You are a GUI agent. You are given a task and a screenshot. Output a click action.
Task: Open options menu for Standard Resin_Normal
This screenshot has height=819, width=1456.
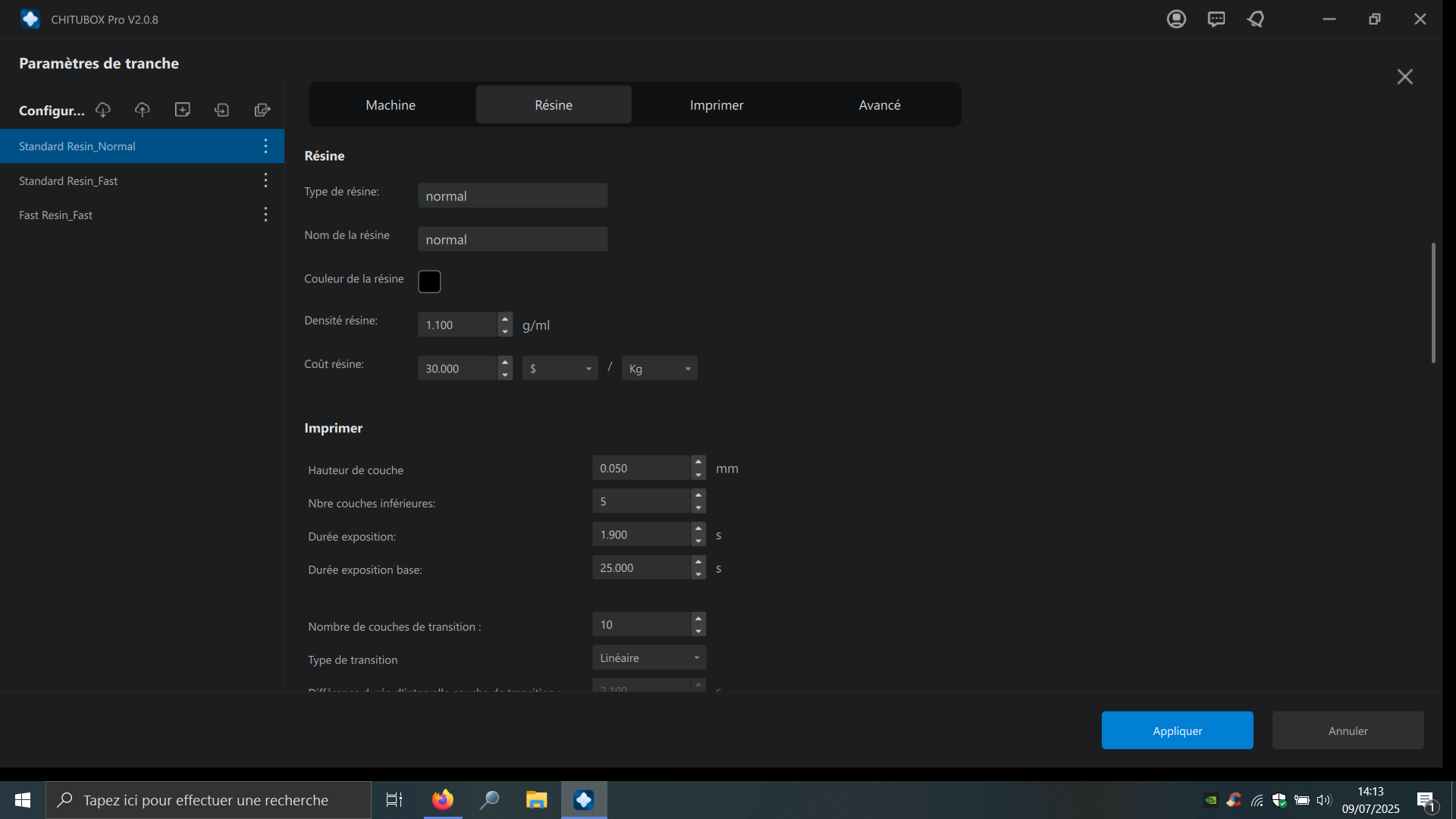265,146
